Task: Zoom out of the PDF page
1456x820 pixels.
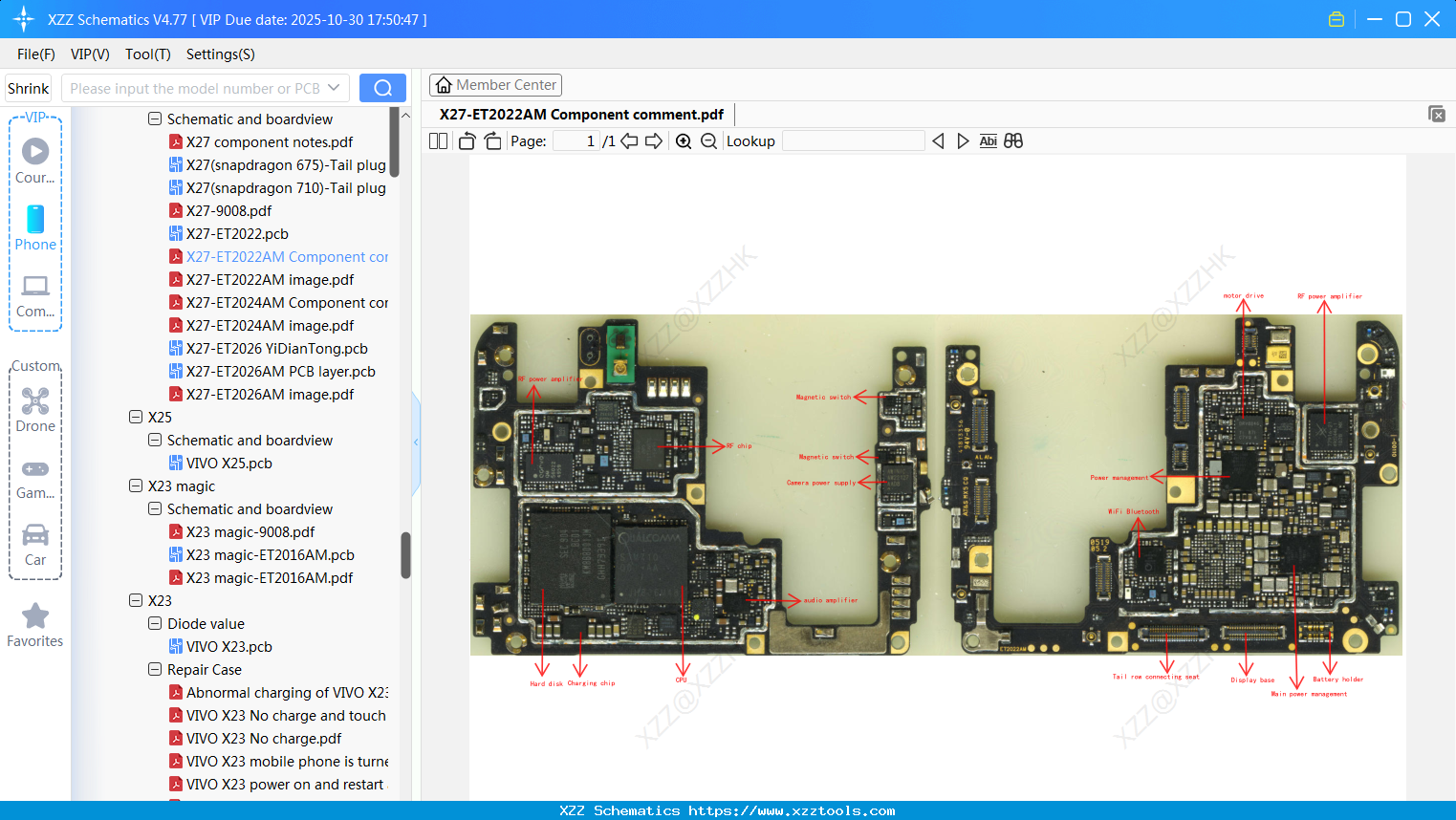Action: point(710,140)
